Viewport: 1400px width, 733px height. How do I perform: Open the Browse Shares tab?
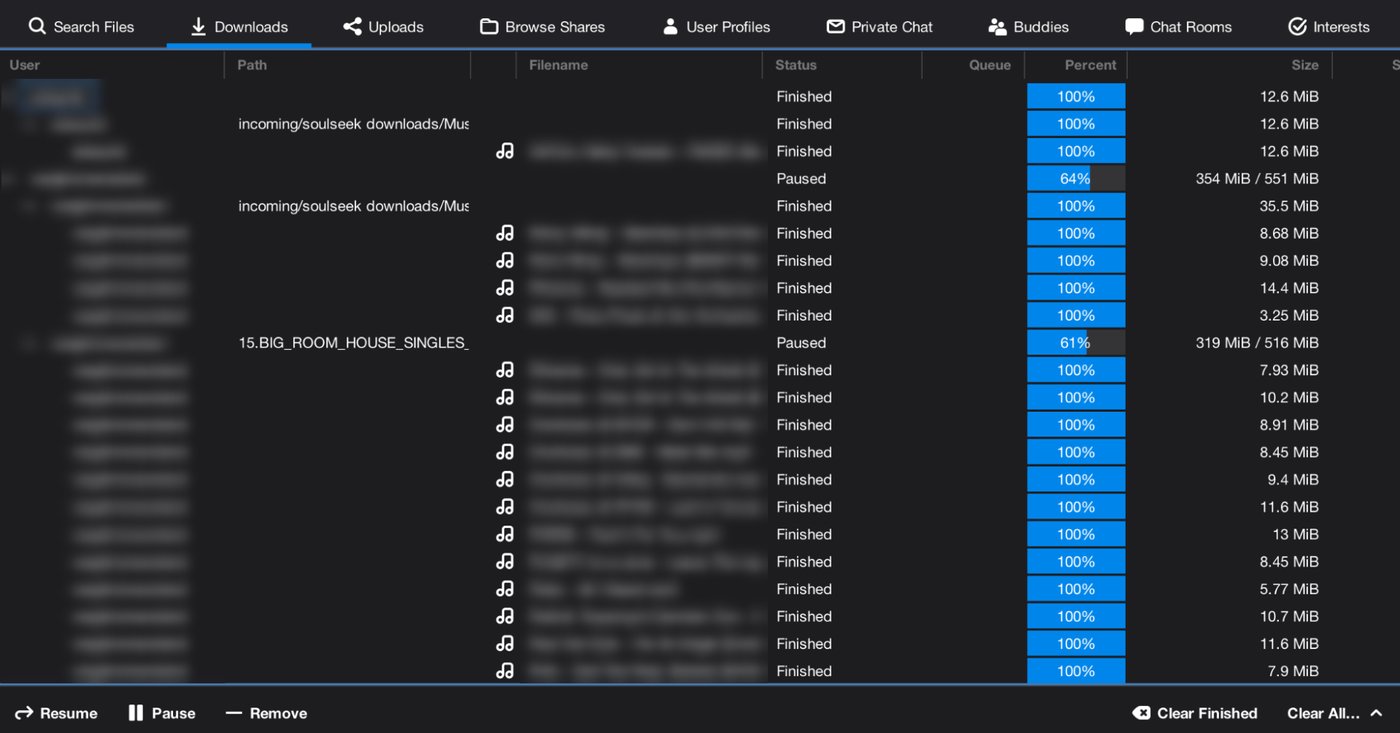[542, 27]
